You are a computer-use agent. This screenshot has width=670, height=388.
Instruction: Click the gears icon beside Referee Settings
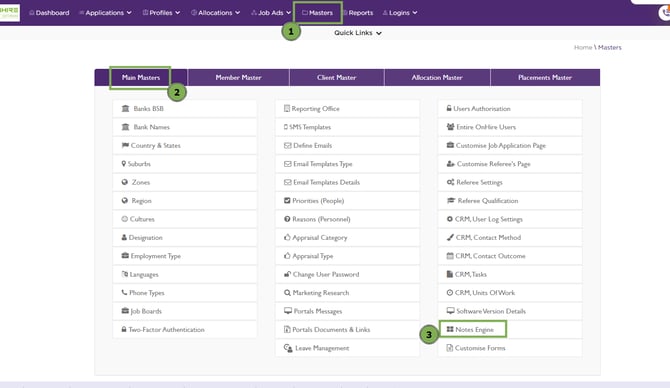(x=450, y=182)
